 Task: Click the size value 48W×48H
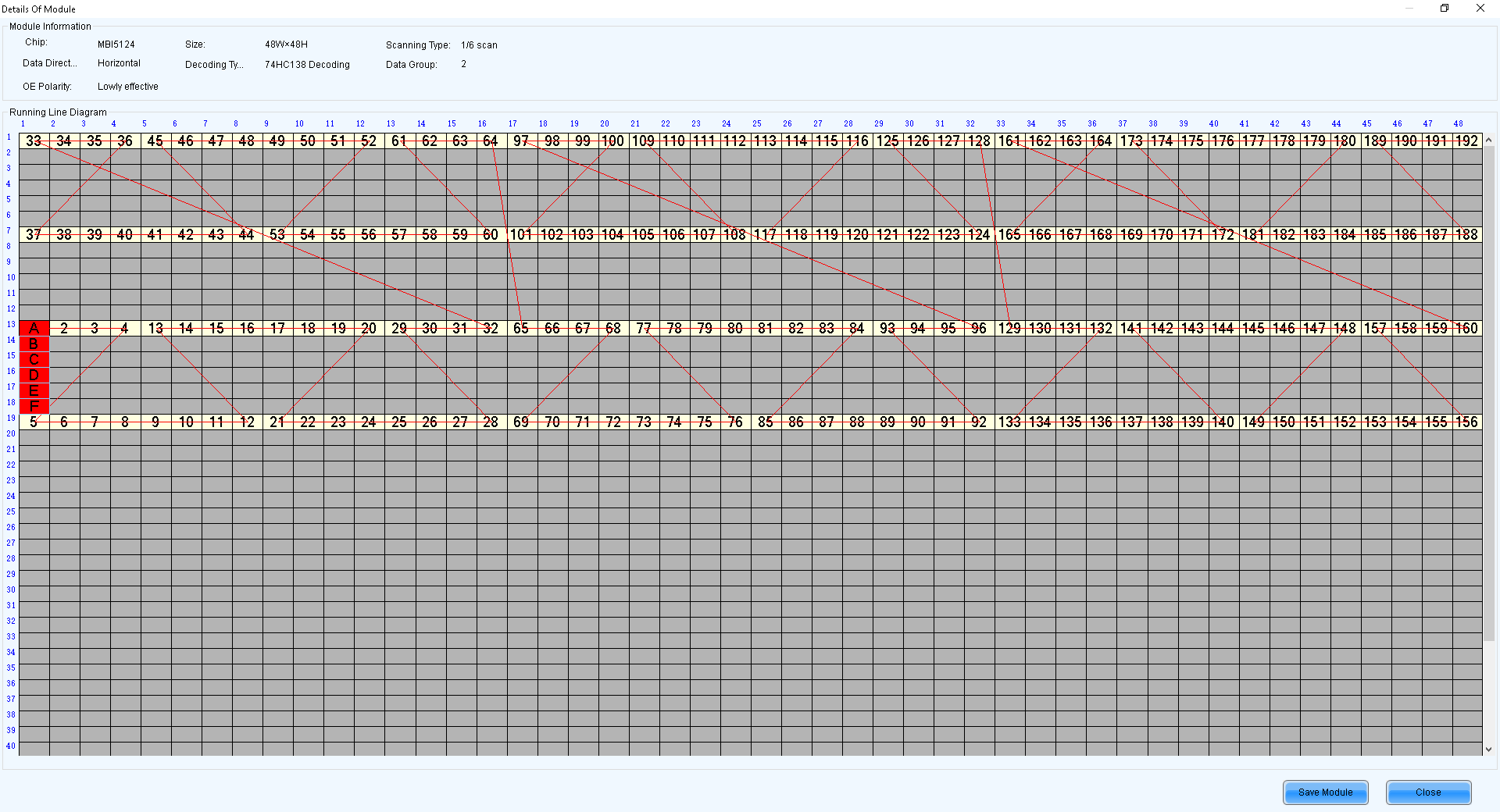(286, 45)
